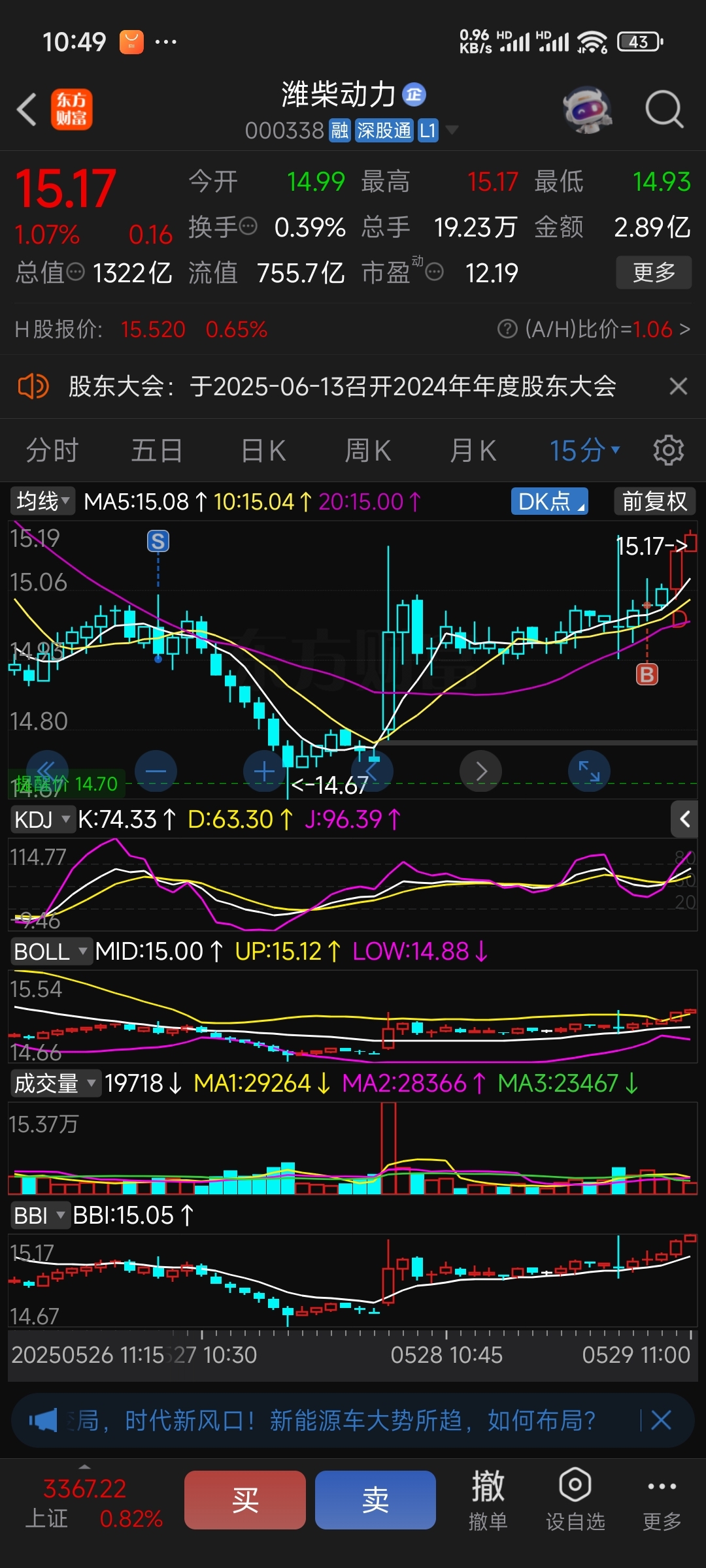
Task: Tap the P/E ratio info icon
Action: coord(434,272)
